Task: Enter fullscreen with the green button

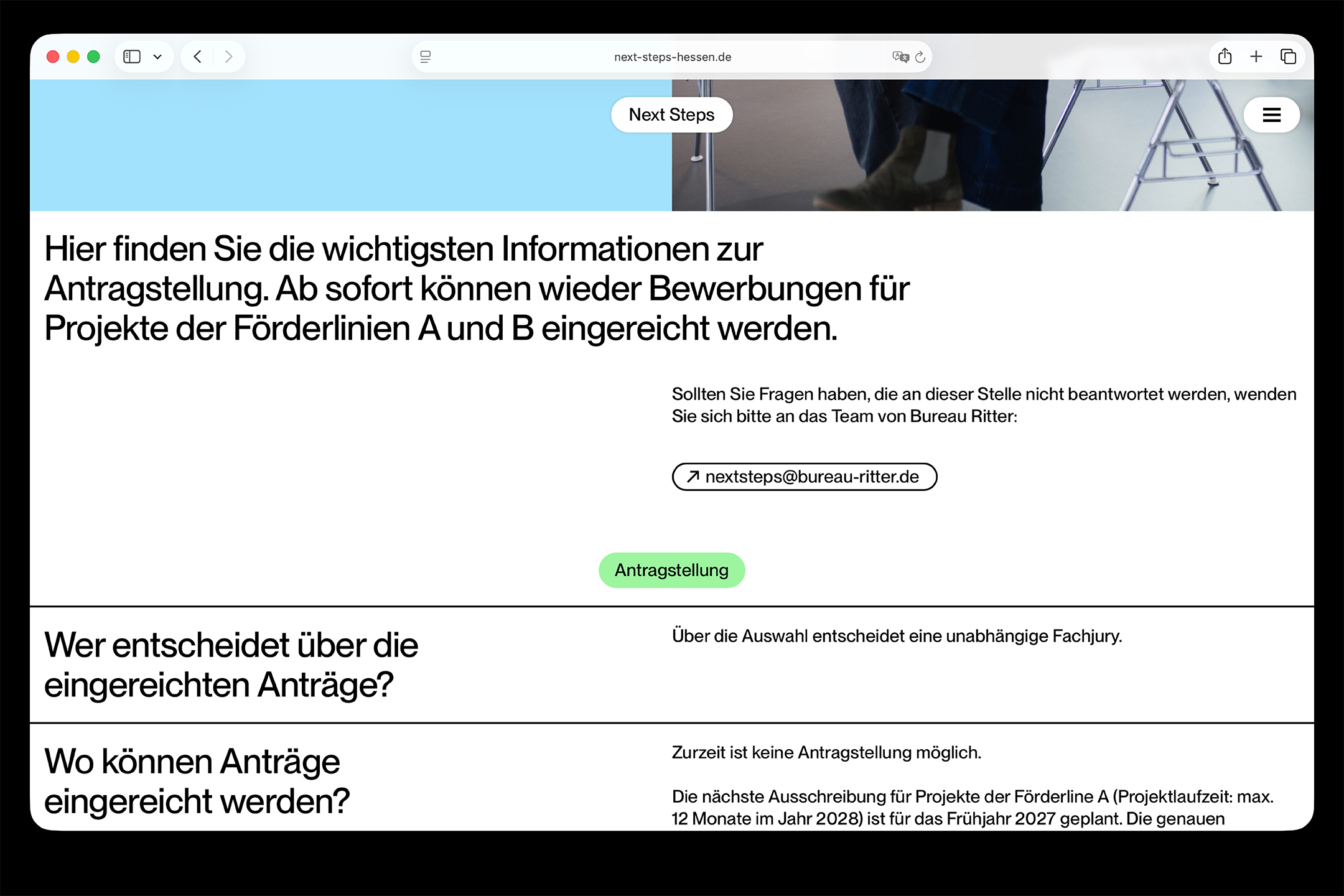Action: [94, 57]
